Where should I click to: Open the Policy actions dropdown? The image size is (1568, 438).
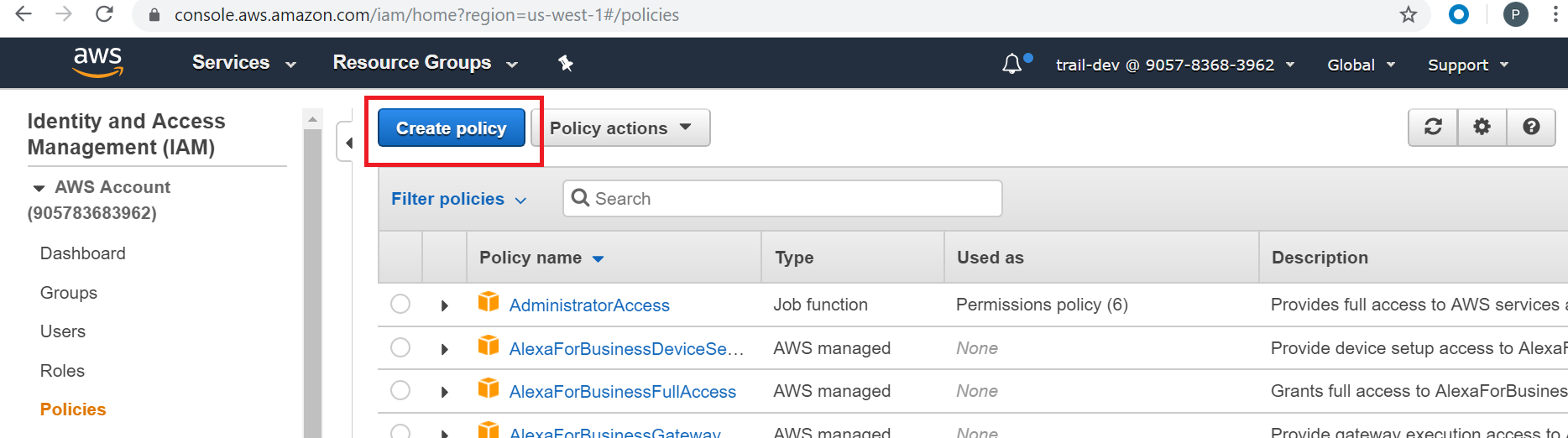click(x=620, y=128)
